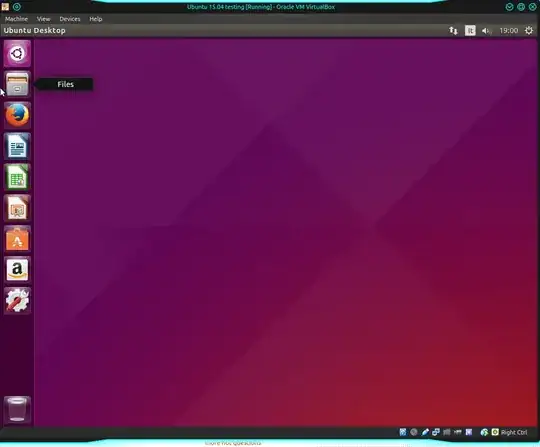Click the blue hard disk activity status icon
This screenshot has width=540, height=447.
[403, 432]
